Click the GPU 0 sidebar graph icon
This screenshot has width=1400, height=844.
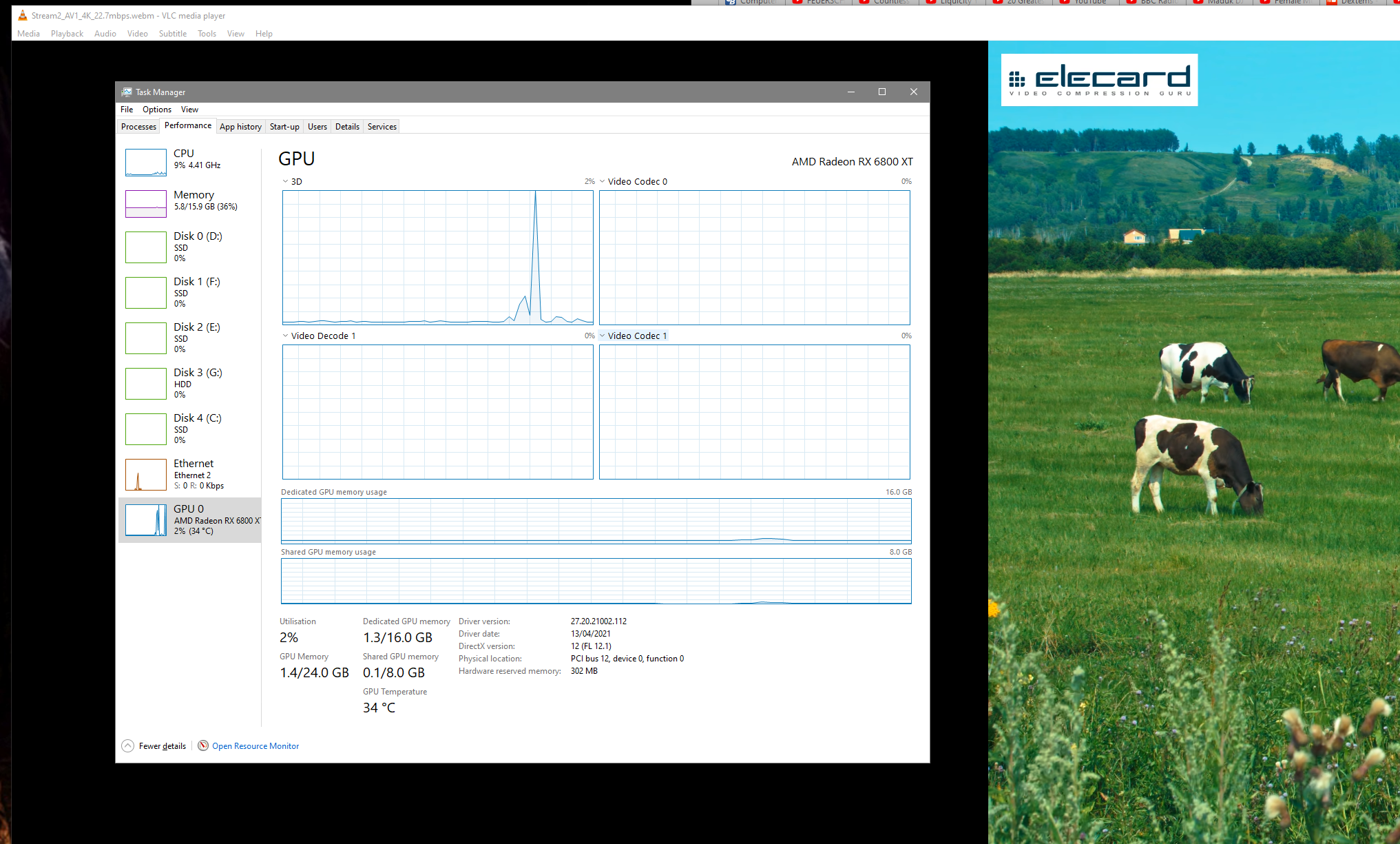click(145, 520)
